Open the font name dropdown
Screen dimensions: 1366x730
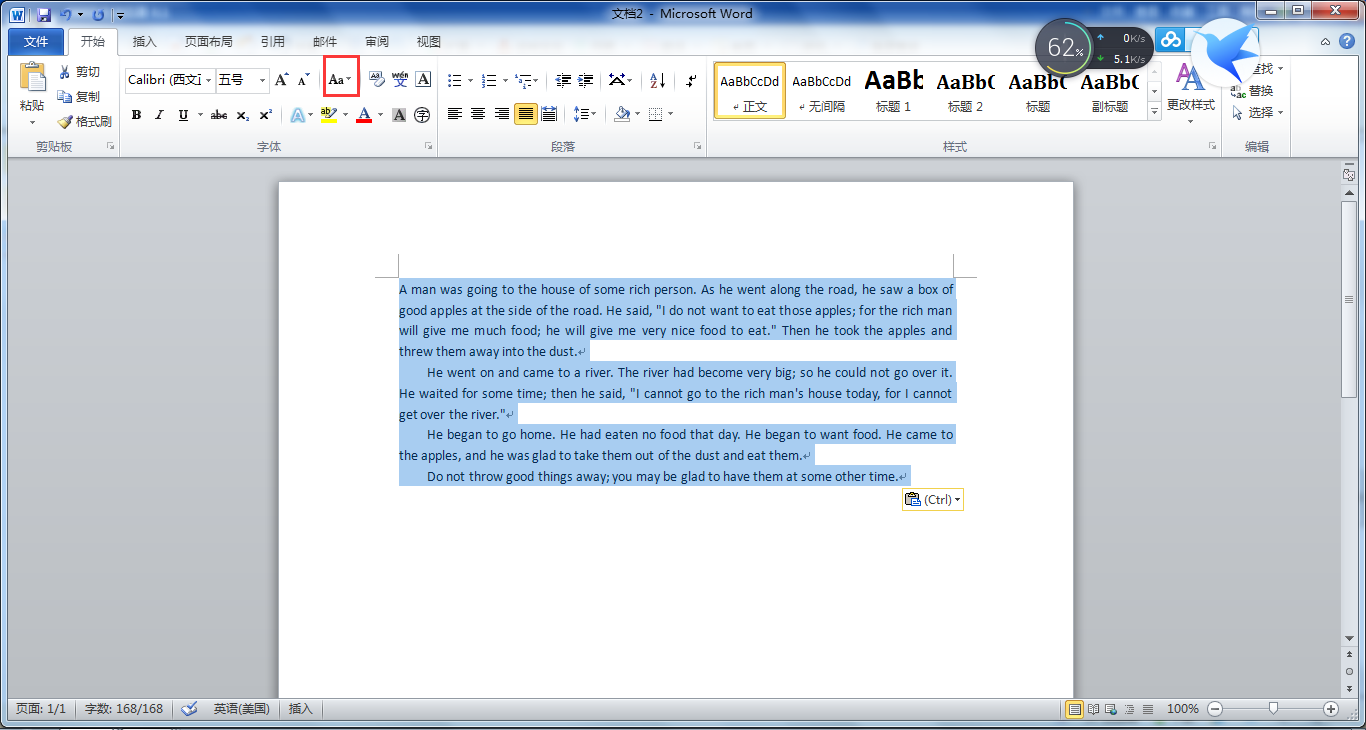point(209,80)
